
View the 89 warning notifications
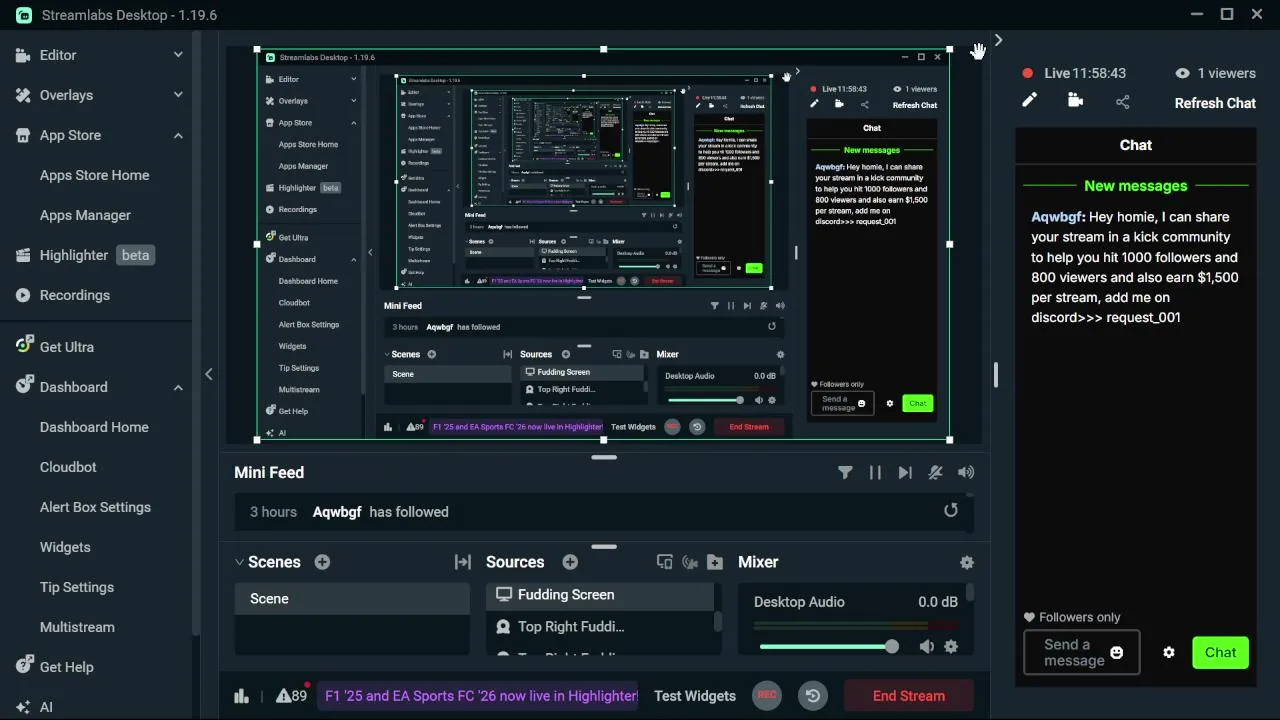(292, 696)
